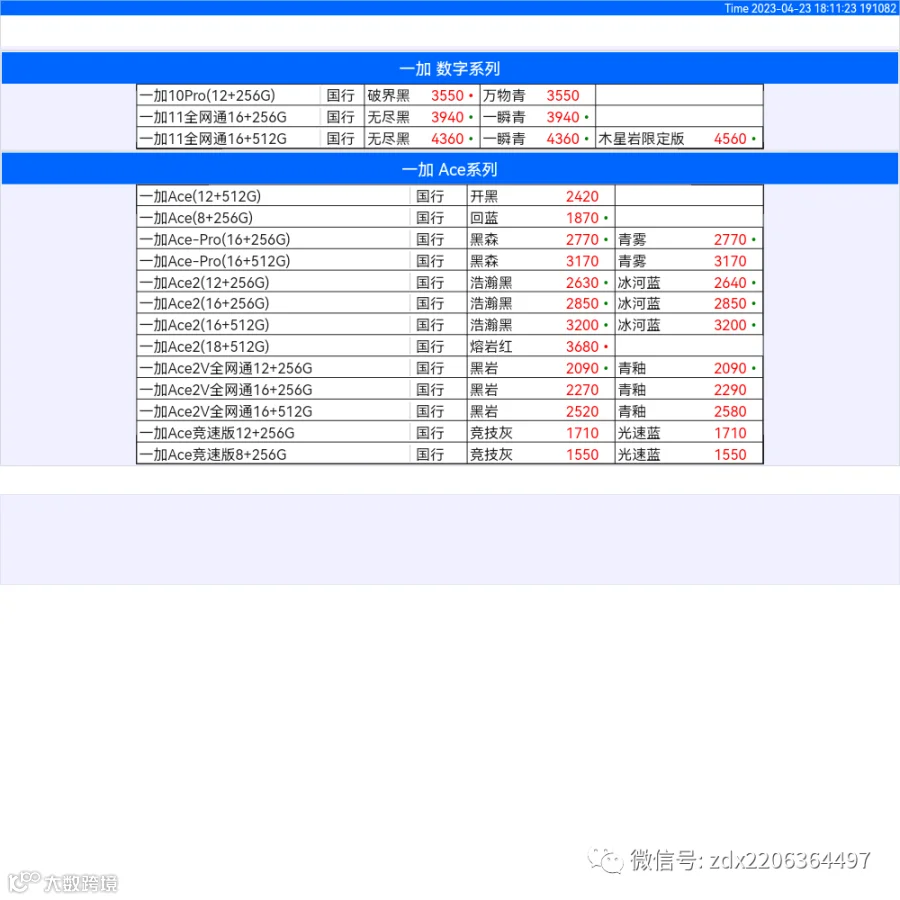Image resolution: width=900 pixels, height=900 pixels.
Task: Click 竞技灰 price 1710
Action: coord(582,433)
